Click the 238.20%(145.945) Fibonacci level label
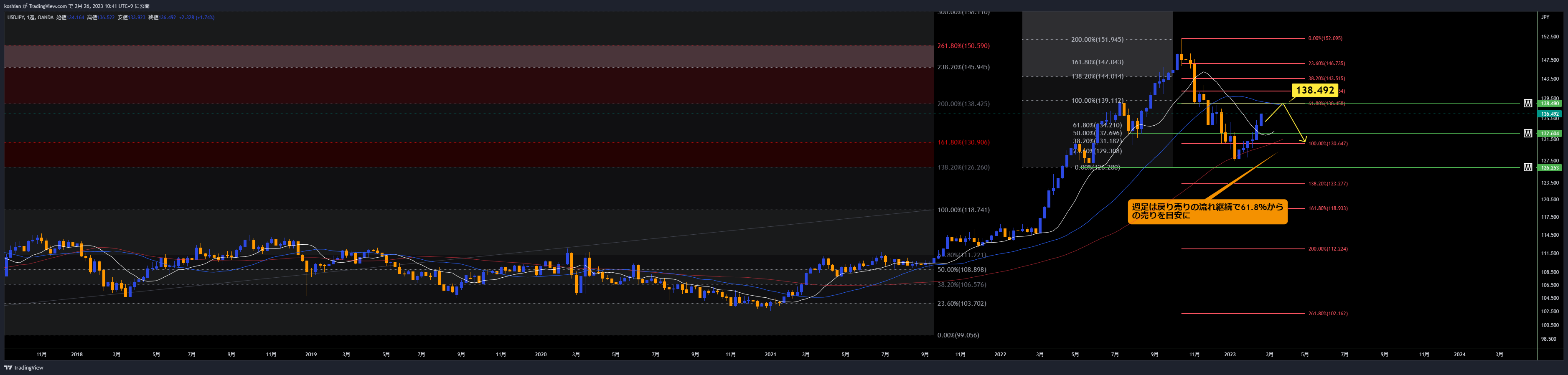Viewport: 1568px width, 375px height. tap(963, 67)
